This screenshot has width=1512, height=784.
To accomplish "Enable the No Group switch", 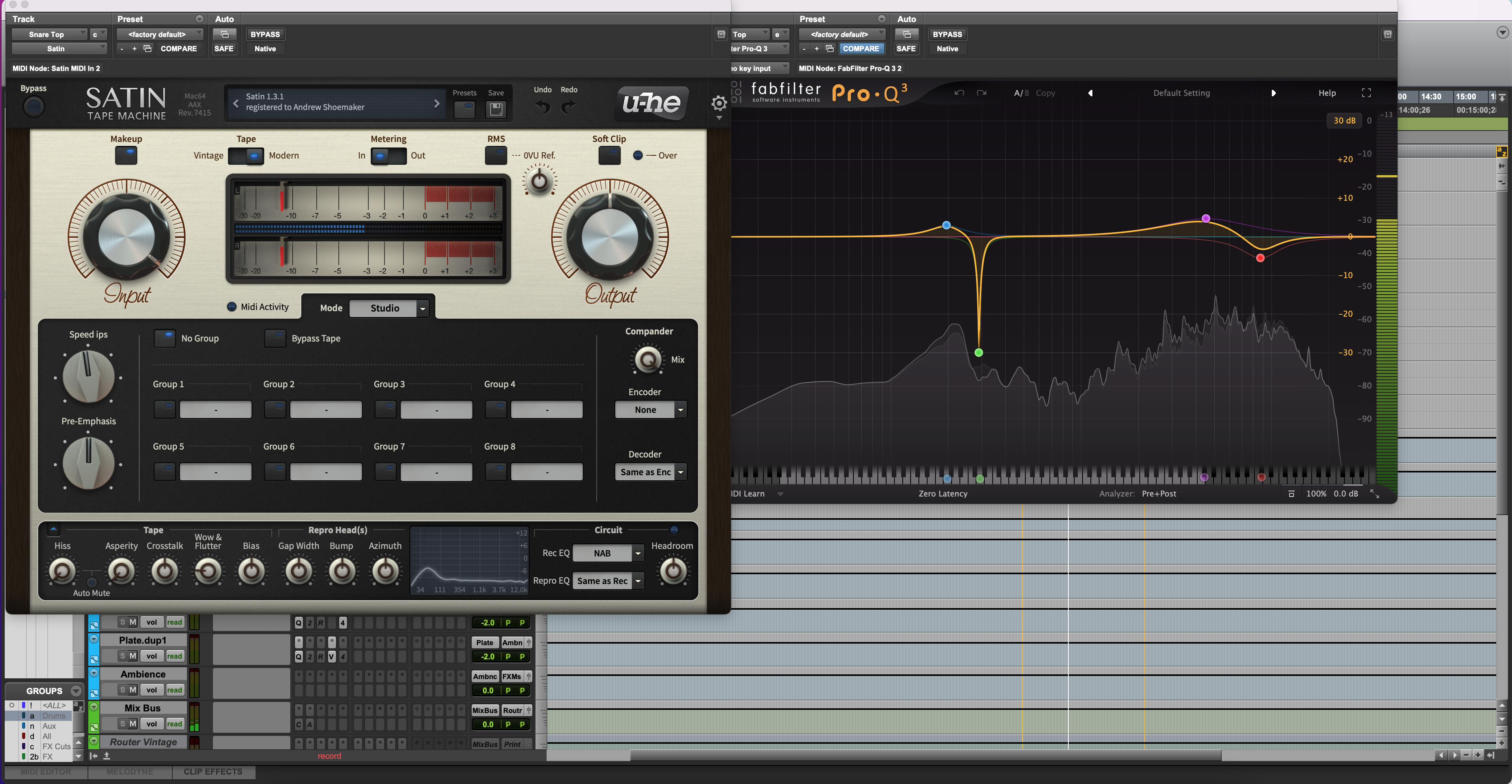I will (x=164, y=338).
